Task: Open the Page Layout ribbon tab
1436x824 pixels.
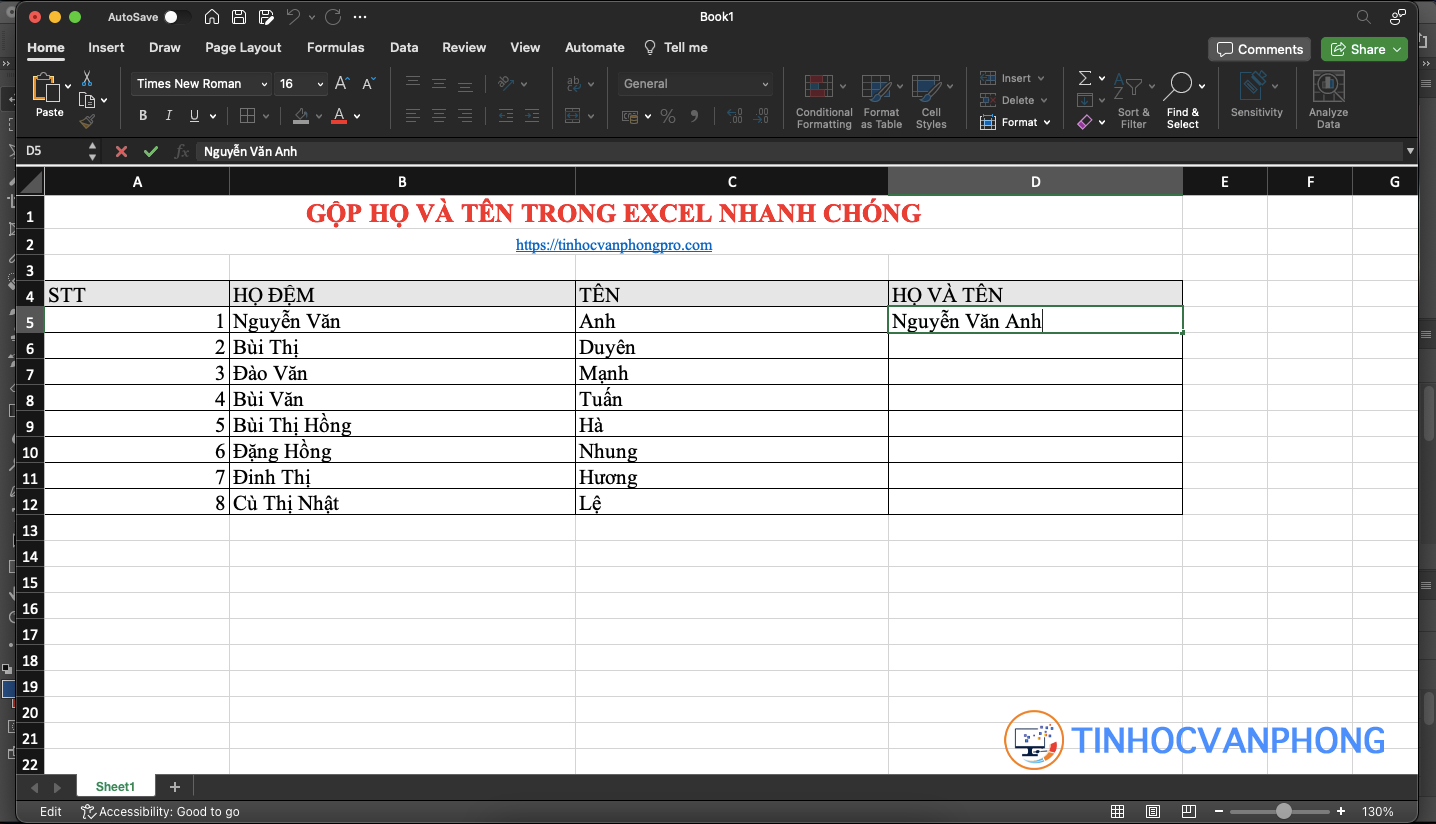Action: click(243, 47)
